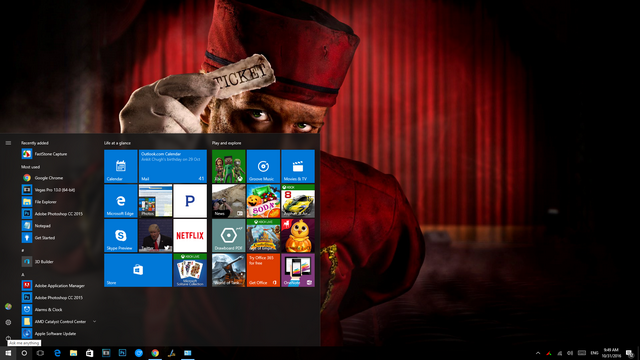
Task: Open the Drawboard PDF tile
Action: tap(229, 236)
